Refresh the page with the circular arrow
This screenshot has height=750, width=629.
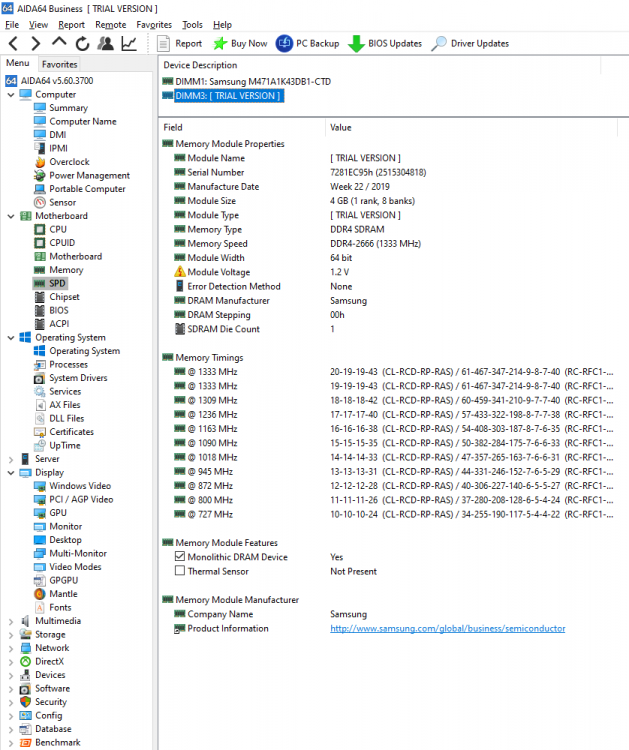coord(82,44)
